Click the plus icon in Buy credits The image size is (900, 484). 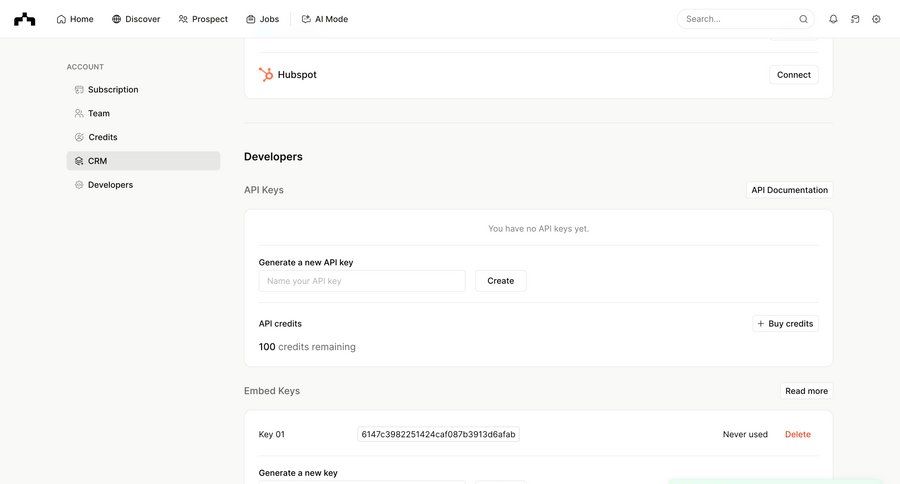coord(761,324)
